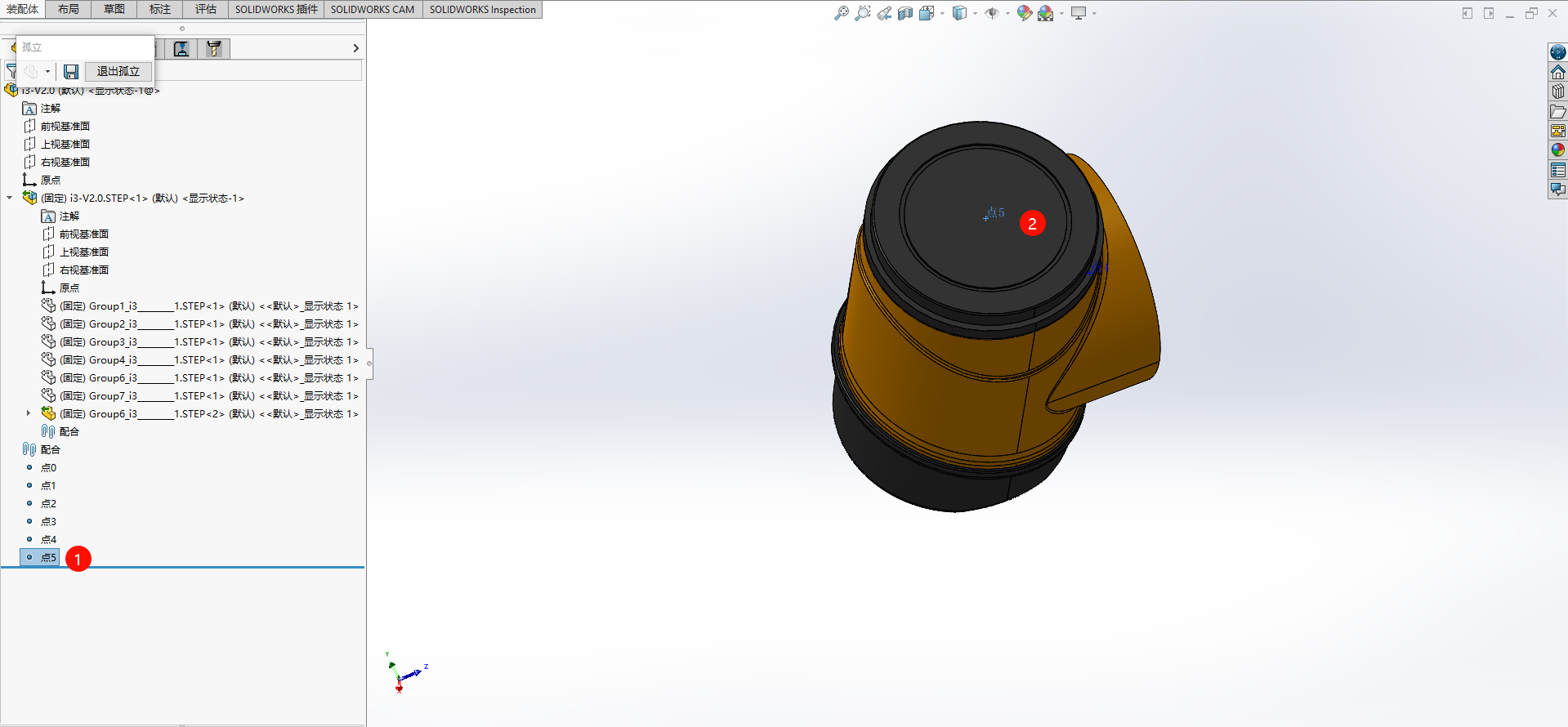Collapse left panel via window arrow icon
Screen dimensions: 1568x727
pyautogui.click(x=1467, y=13)
